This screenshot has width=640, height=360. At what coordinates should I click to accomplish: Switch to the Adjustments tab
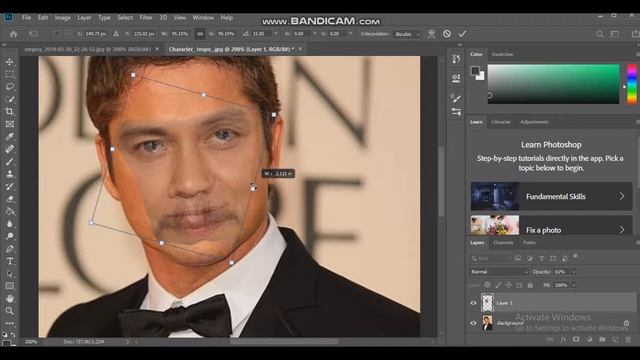pyautogui.click(x=534, y=122)
